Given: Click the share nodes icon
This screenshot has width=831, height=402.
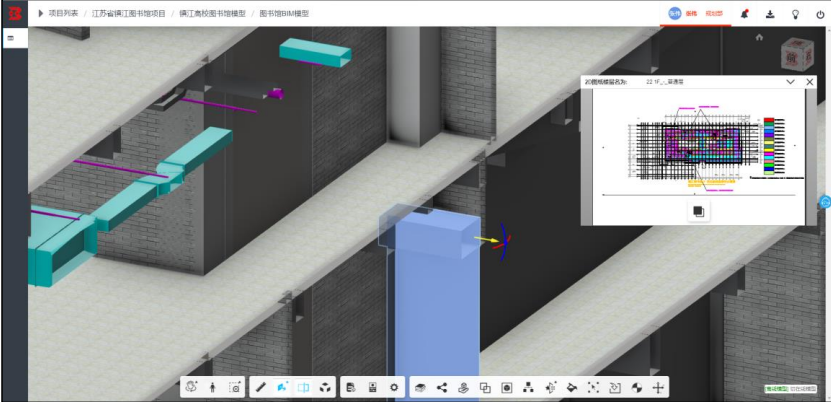Looking at the screenshot, I should (x=441, y=388).
